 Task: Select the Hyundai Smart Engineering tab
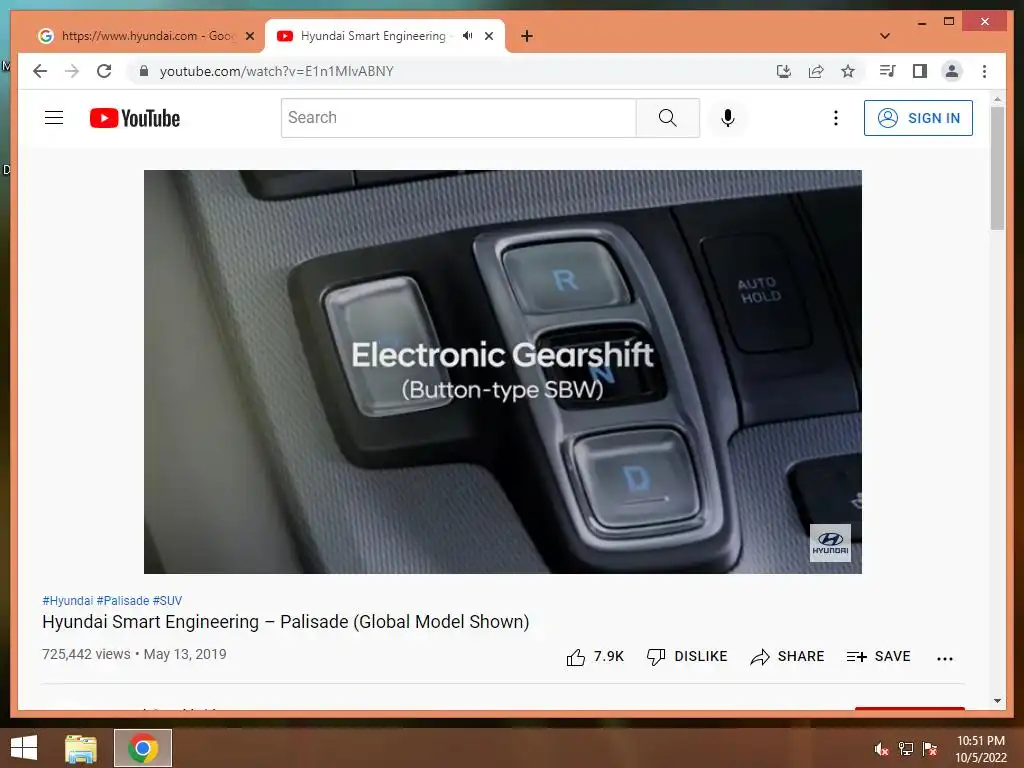pyautogui.click(x=372, y=36)
